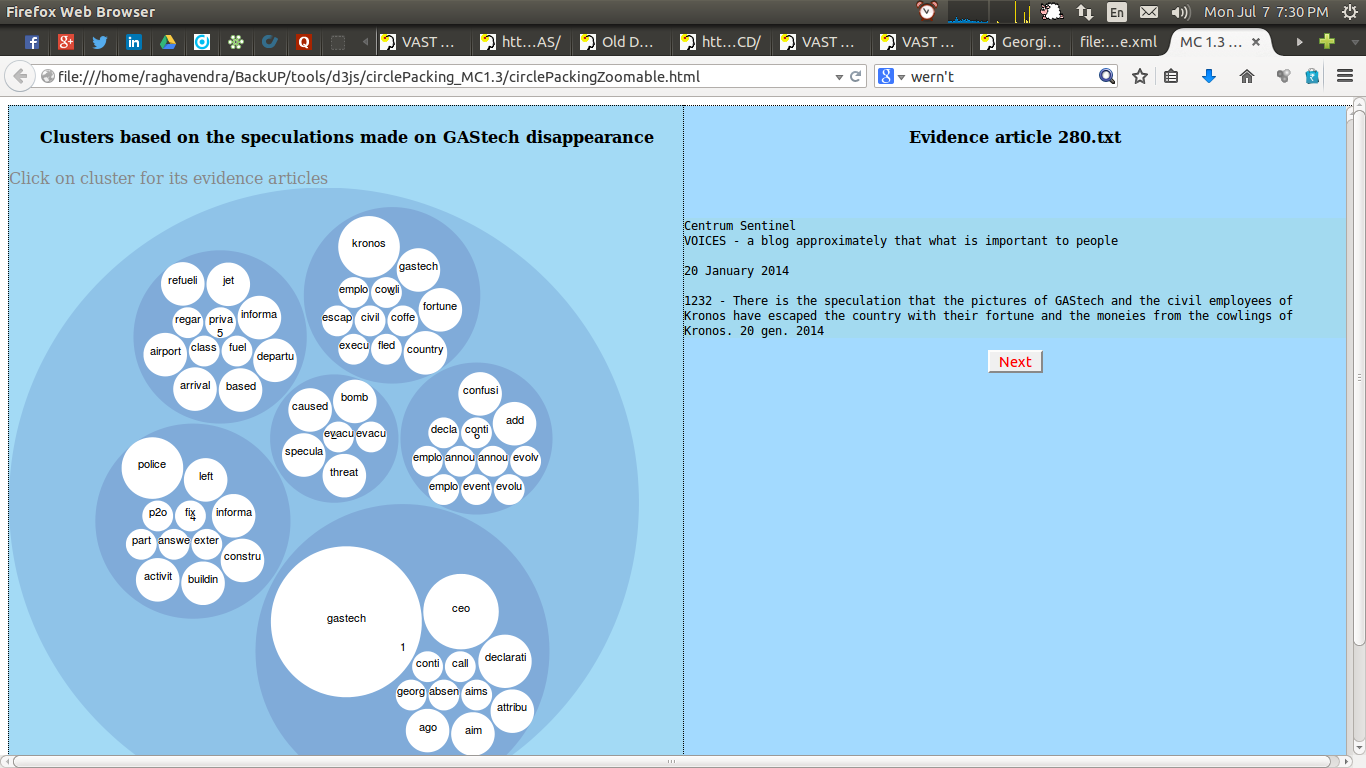Select the 'constru' word circle
This screenshot has height=768, width=1366.
coord(242,559)
